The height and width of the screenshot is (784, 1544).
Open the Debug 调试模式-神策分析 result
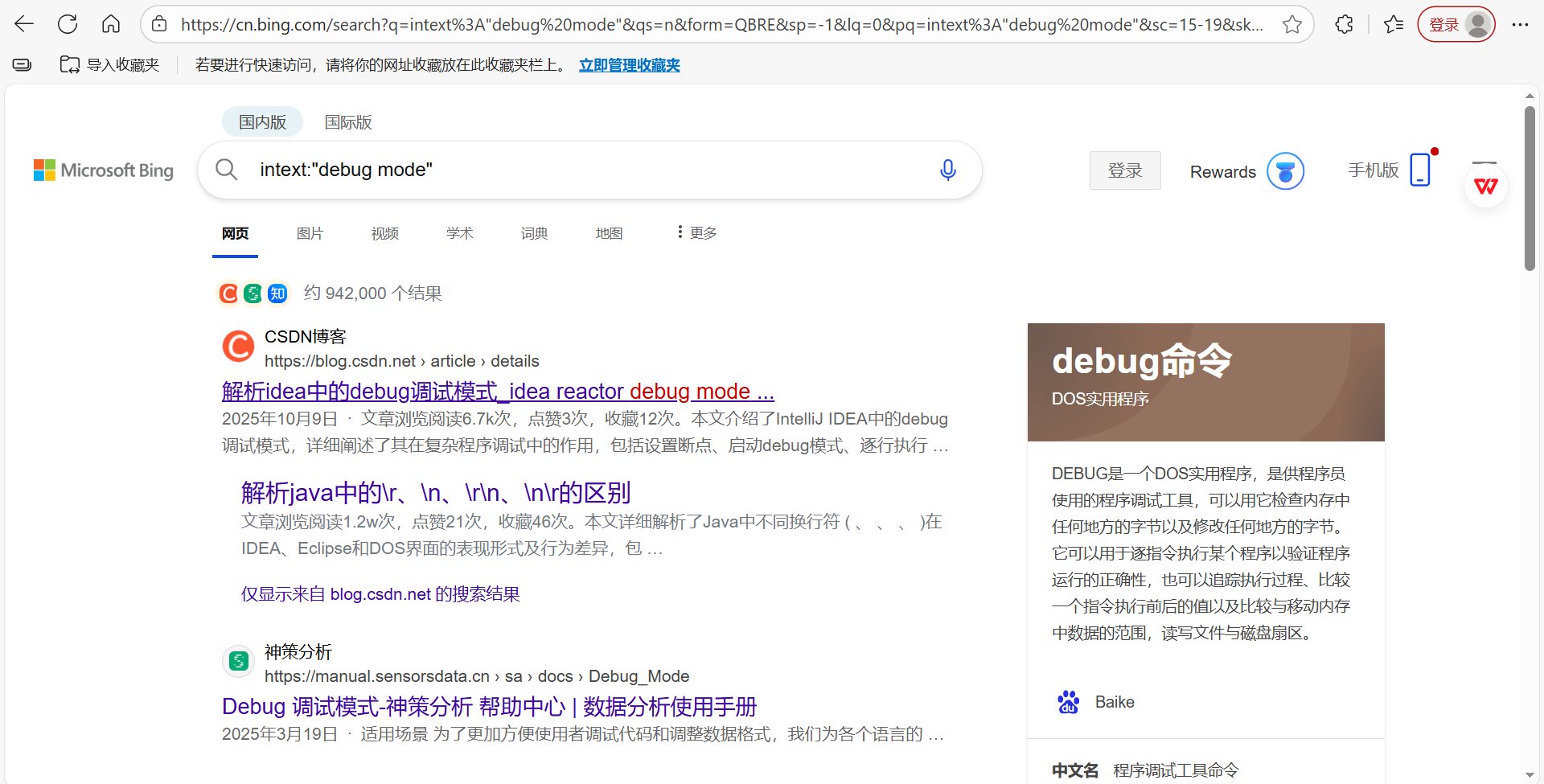click(488, 707)
